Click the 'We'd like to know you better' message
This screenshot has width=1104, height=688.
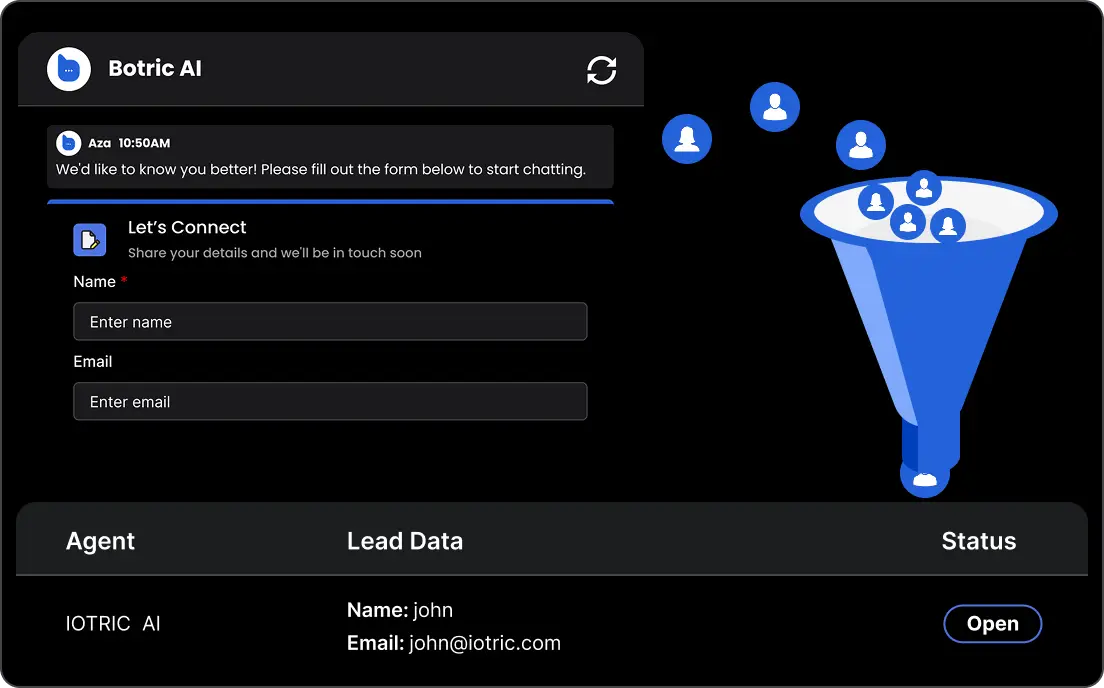click(320, 170)
